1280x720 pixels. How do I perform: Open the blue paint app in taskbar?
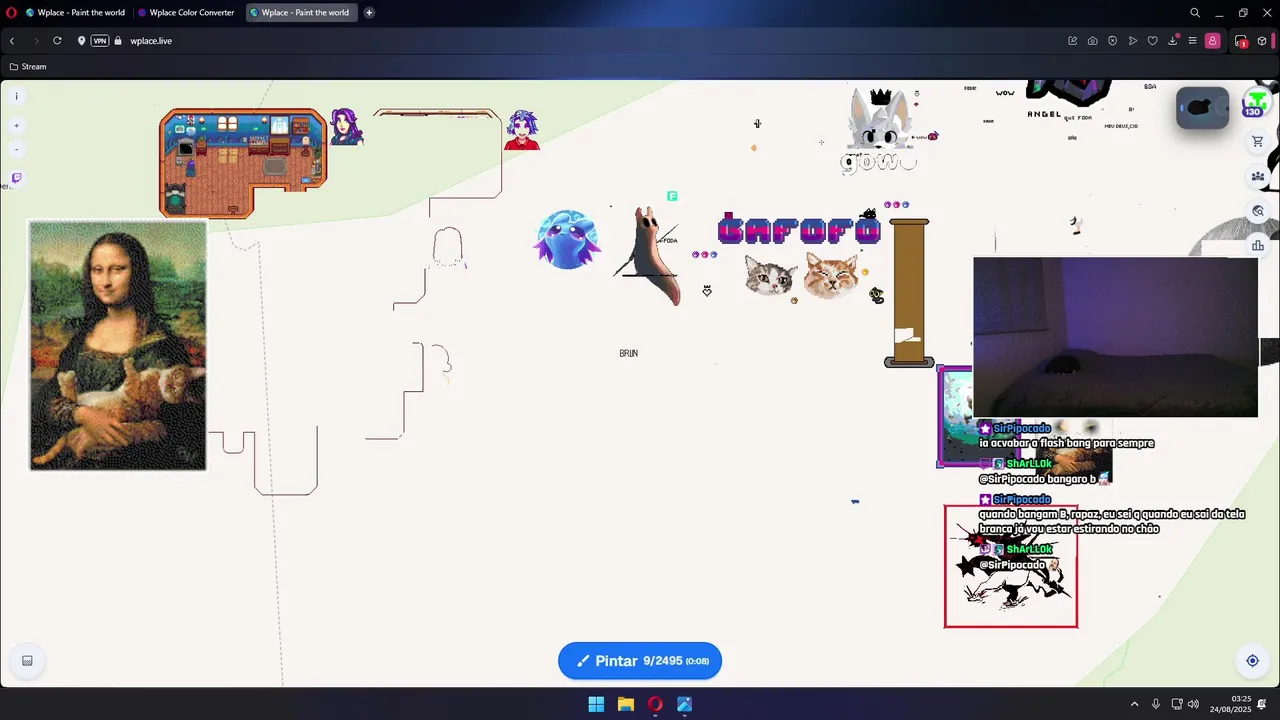[684, 704]
